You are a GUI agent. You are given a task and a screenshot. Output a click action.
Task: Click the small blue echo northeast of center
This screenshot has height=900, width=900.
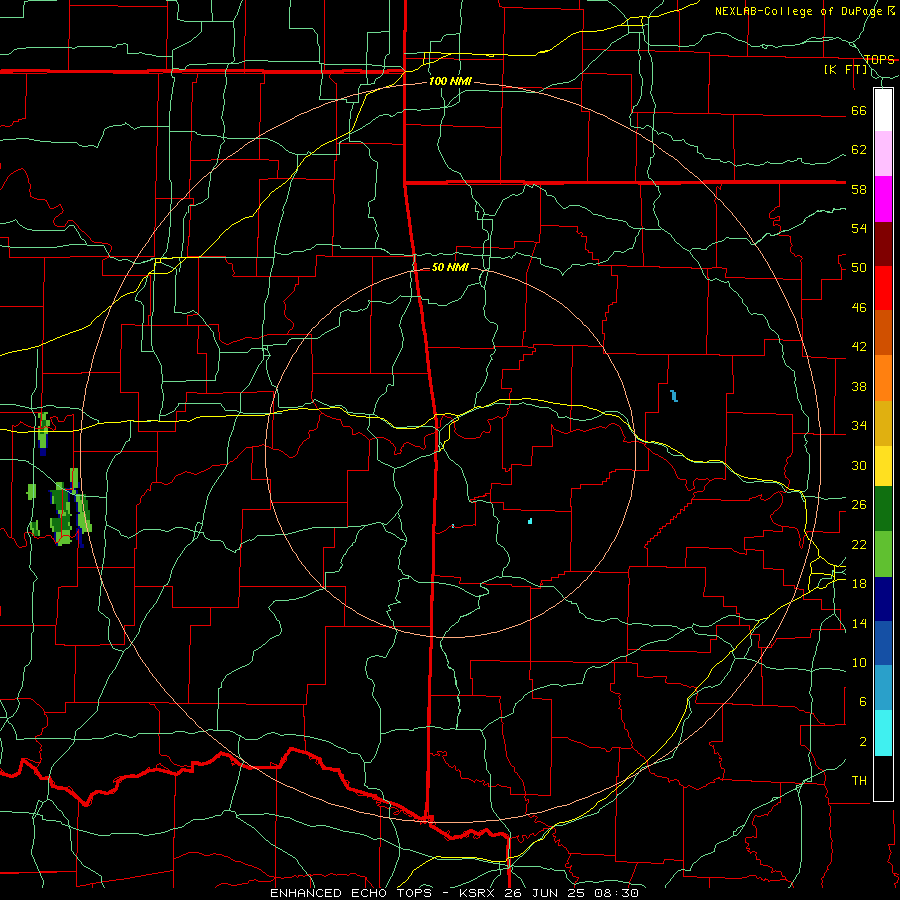click(x=674, y=395)
